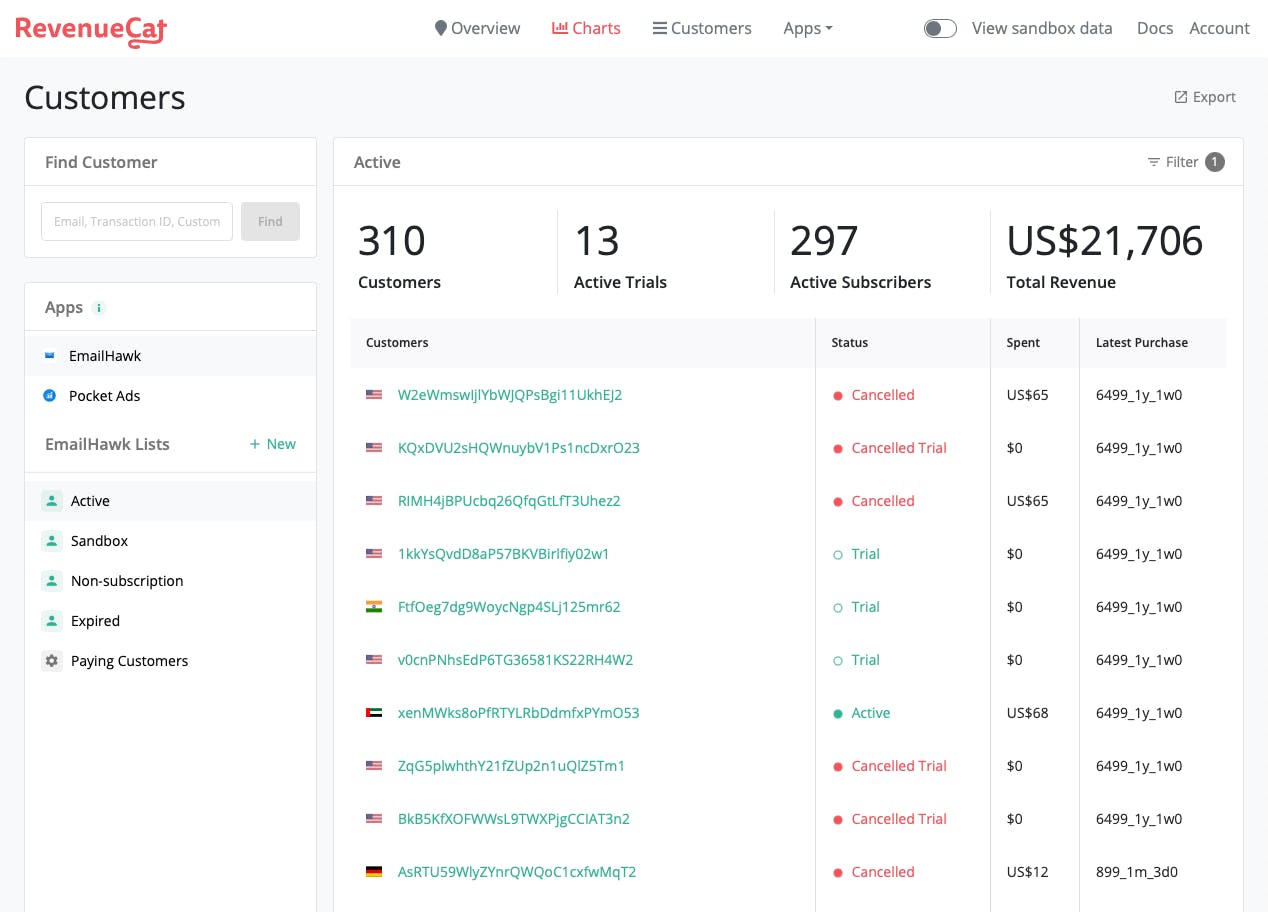This screenshot has width=1268, height=912.
Task: Select the Pocket Ads app icon
Action: [x=50, y=396]
